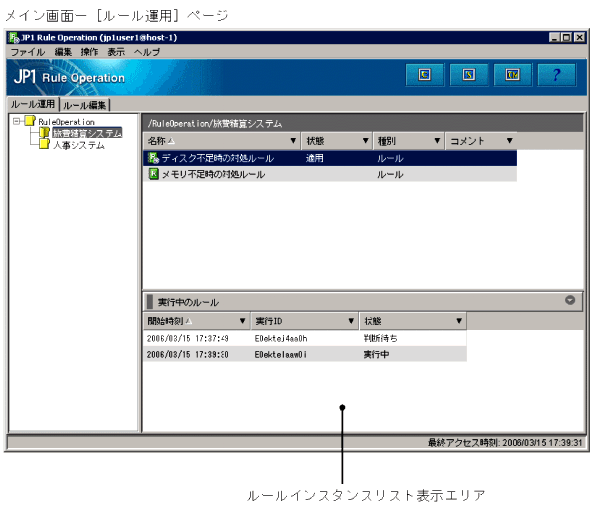Open the コメント column dropdown arrow
592x511 pixels.
[510, 140]
